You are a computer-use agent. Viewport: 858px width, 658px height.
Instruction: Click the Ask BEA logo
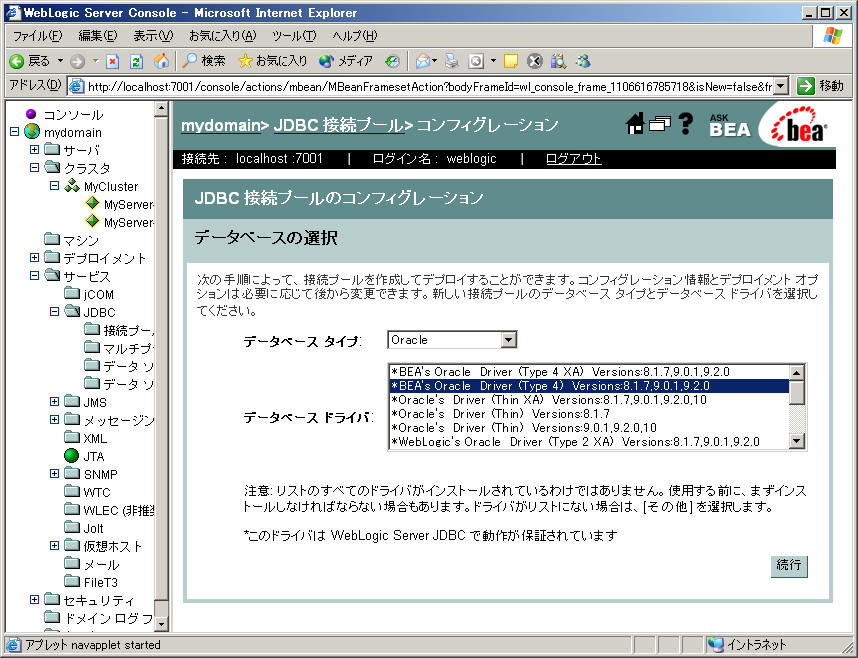(729, 126)
